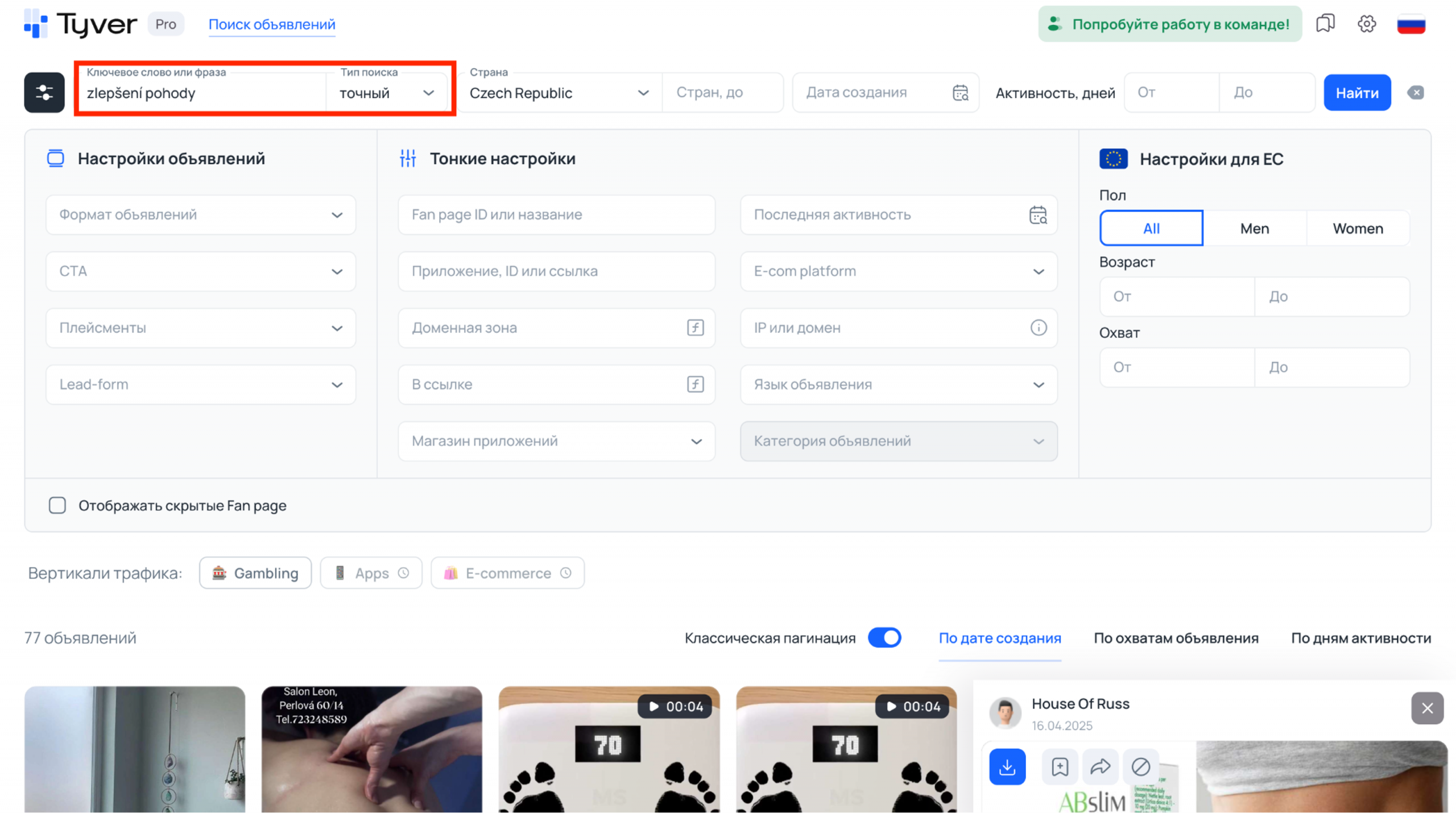1456x813 pixels.
Task: Sort by days of activity tab
Action: pyautogui.click(x=1360, y=638)
